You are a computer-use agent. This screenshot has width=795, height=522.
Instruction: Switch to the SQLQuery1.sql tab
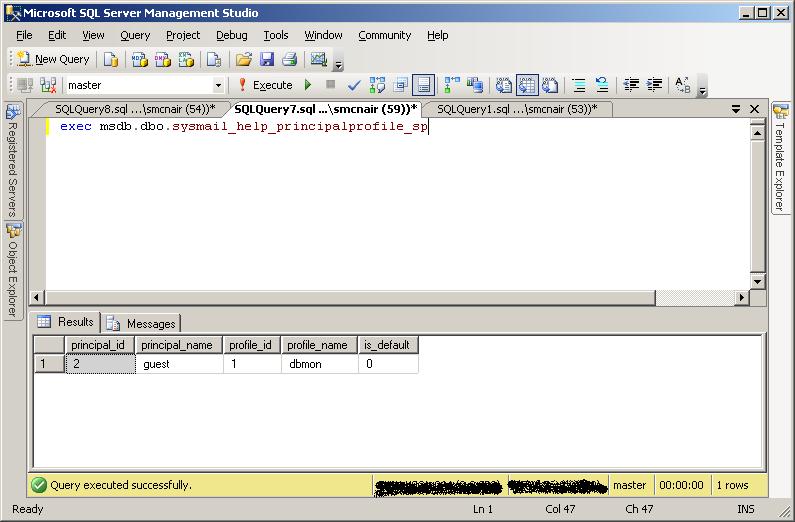pyautogui.click(x=517, y=109)
